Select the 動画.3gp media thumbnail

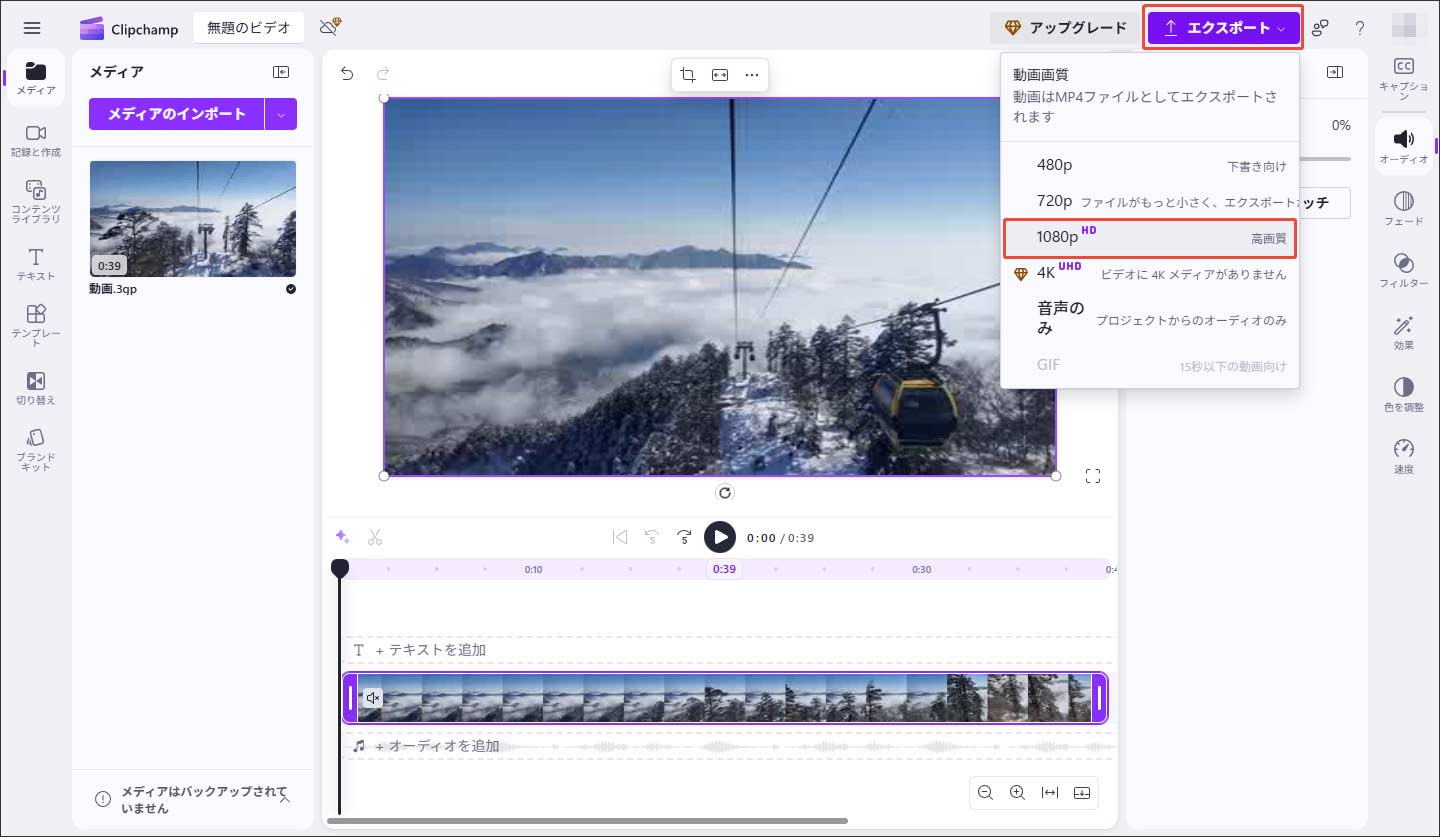pyautogui.click(x=193, y=219)
